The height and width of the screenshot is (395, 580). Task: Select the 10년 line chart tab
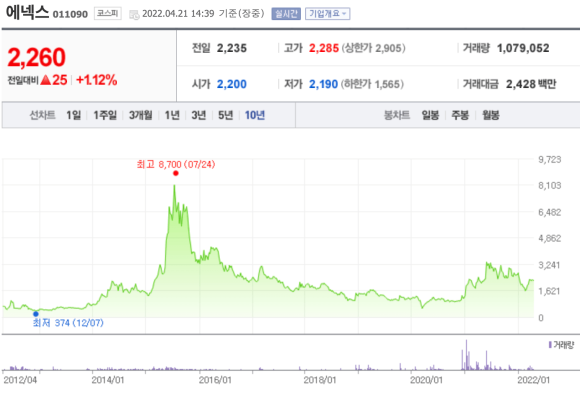pyautogui.click(x=255, y=115)
